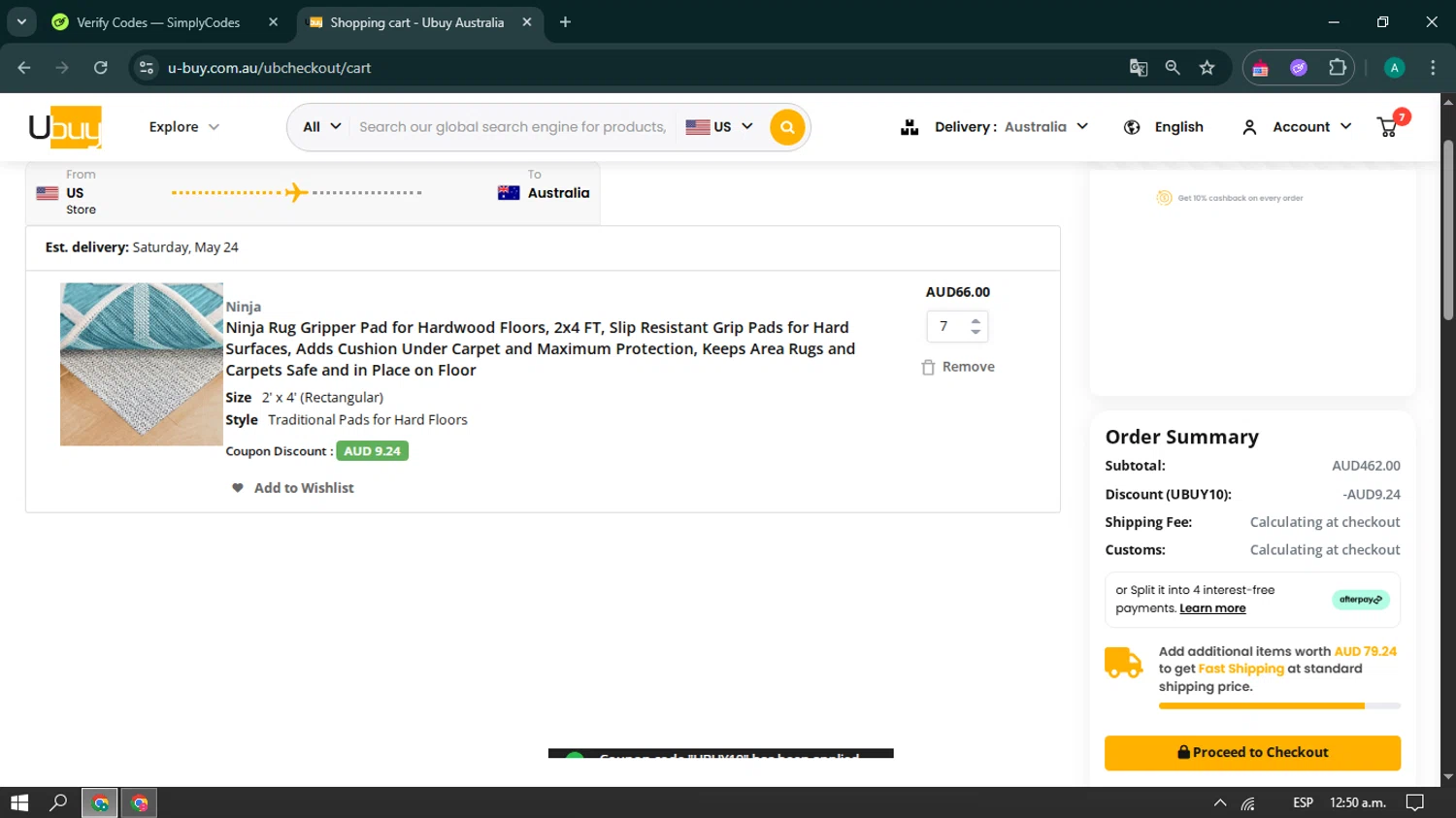Click the fast shipping truck icon
1456x818 pixels.
(1124, 663)
